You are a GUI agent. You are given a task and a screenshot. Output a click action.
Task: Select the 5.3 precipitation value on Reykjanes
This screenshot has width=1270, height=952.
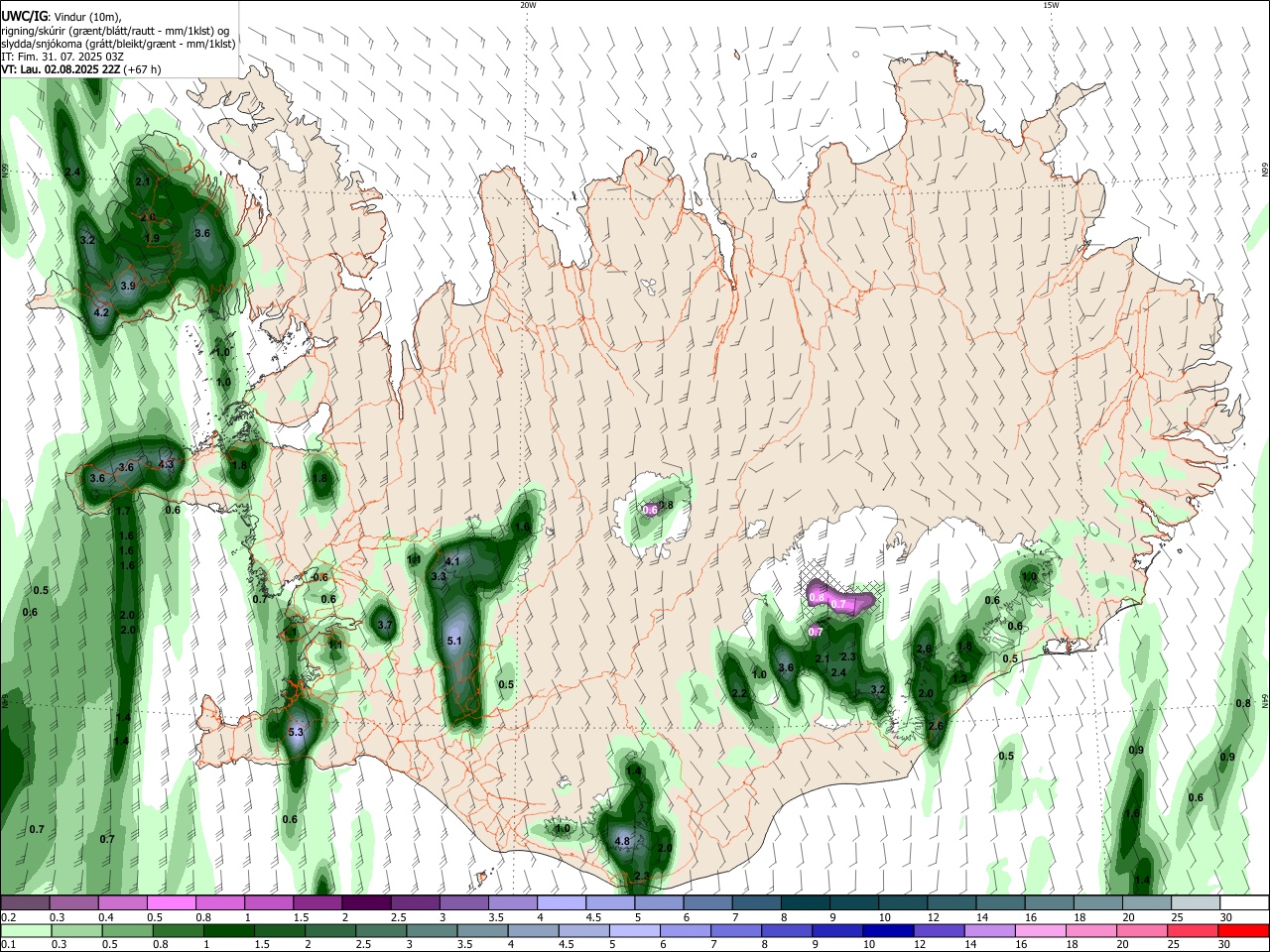[296, 733]
